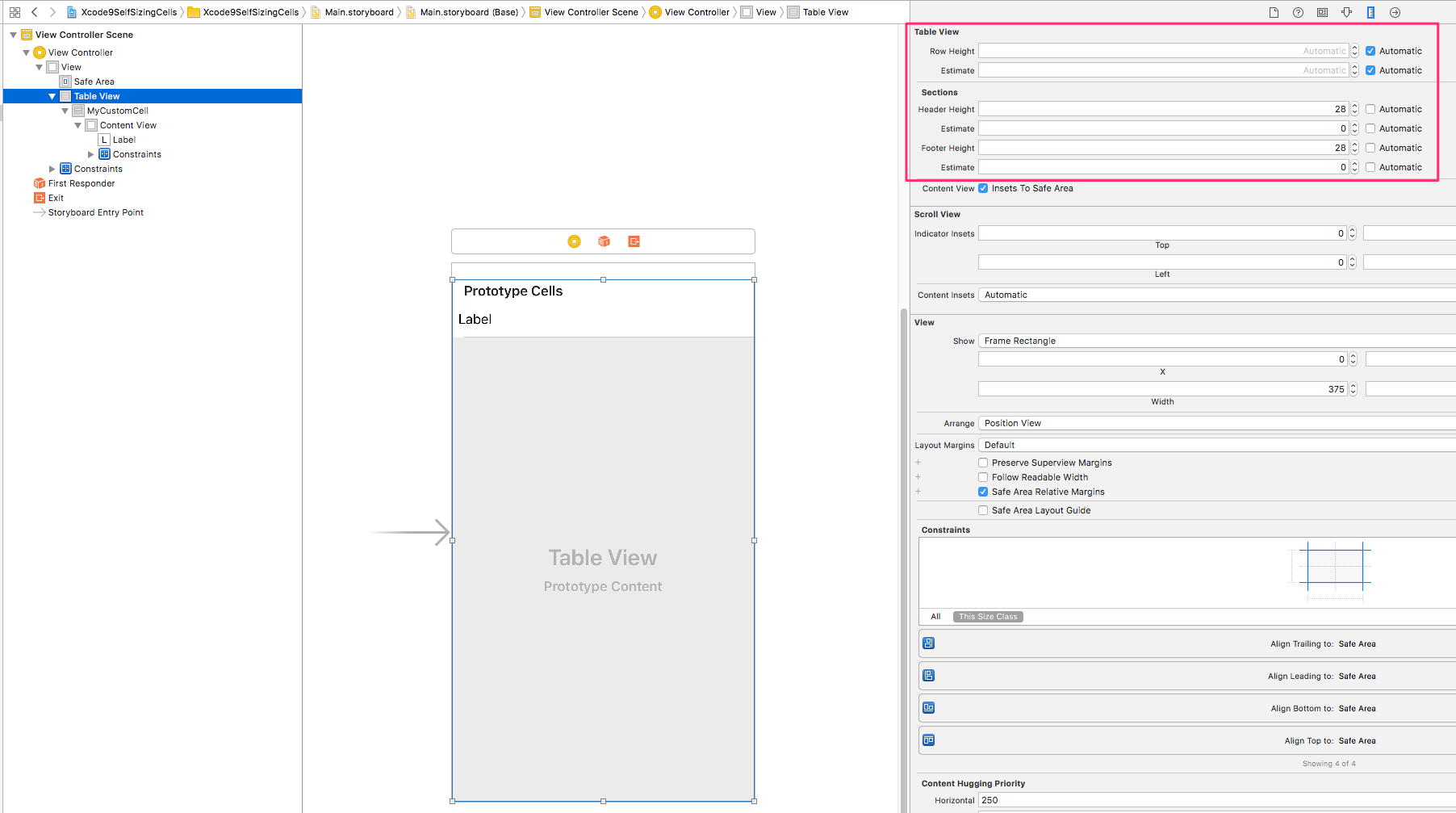The width and height of the screenshot is (1456, 813).
Task: Expand the Constraints item under View
Action: tap(52, 169)
